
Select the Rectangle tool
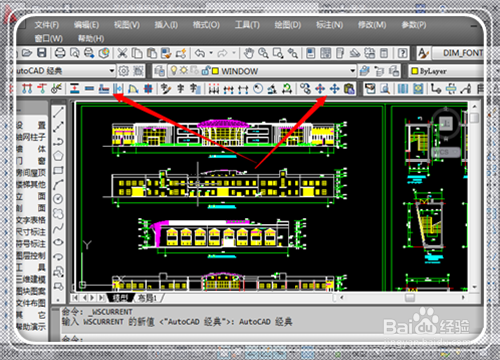click(x=58, y=170)
